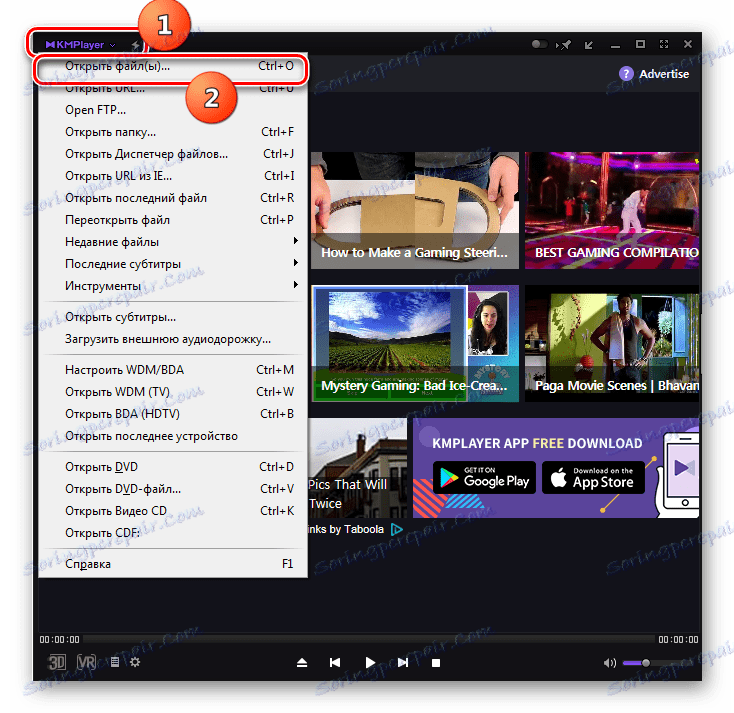The height and width of the screenshot is (713, 734).
Task: Switch to fullscreen mode icon
Action: click(x=664, y=44)
